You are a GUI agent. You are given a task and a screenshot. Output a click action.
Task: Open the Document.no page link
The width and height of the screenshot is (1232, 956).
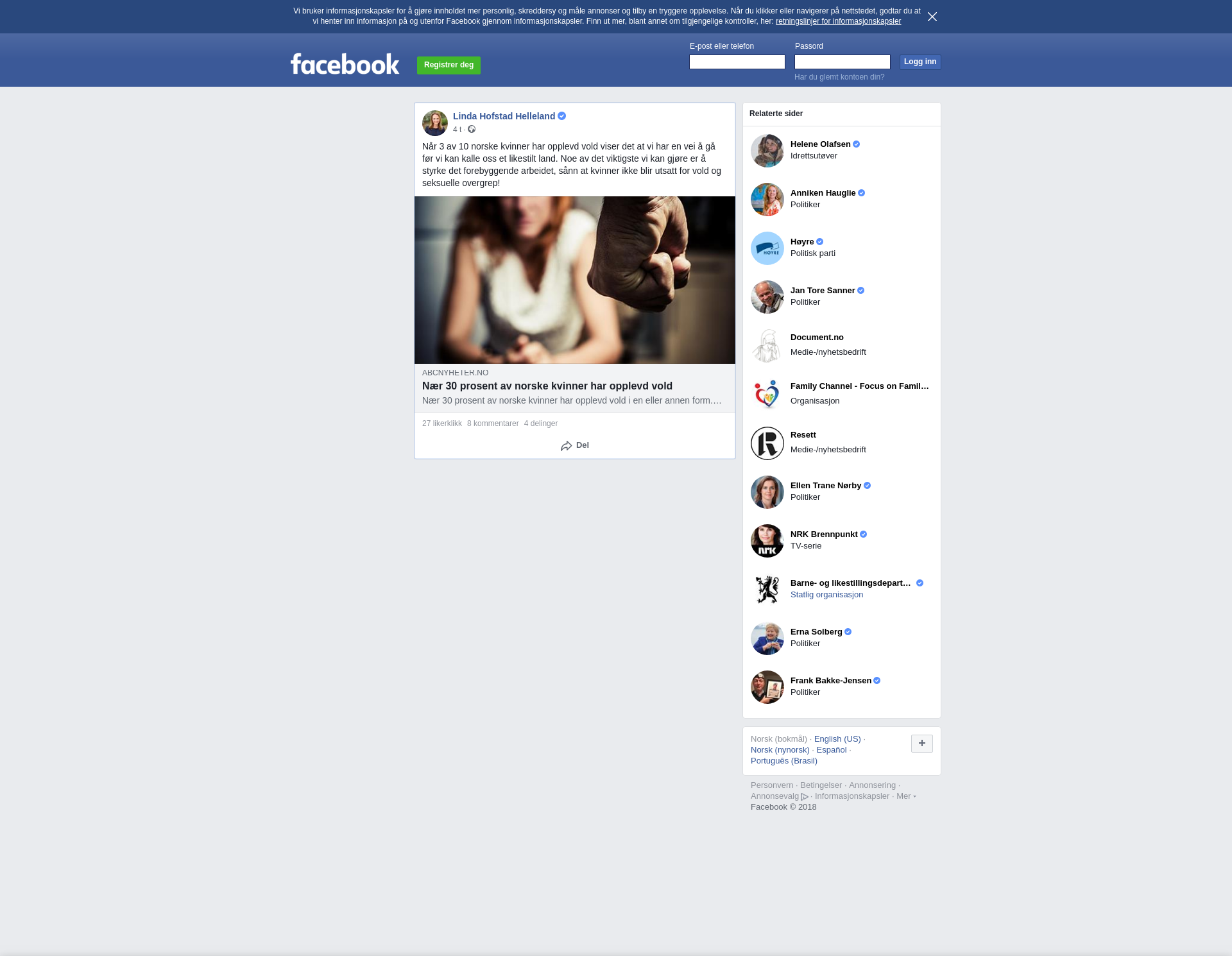(817, 337)
